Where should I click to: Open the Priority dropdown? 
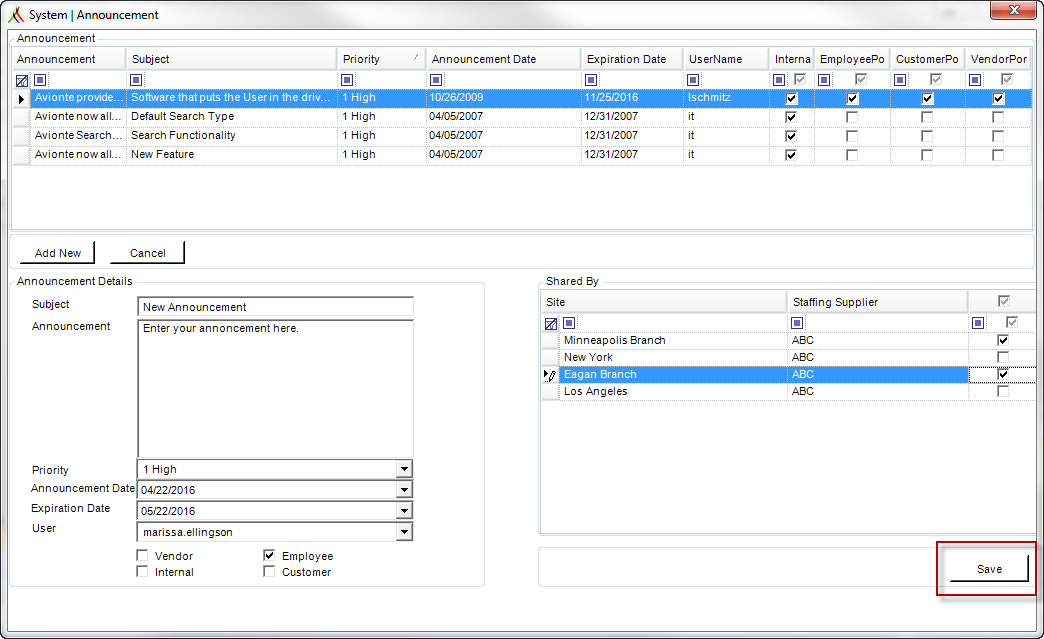pos(404,469)
